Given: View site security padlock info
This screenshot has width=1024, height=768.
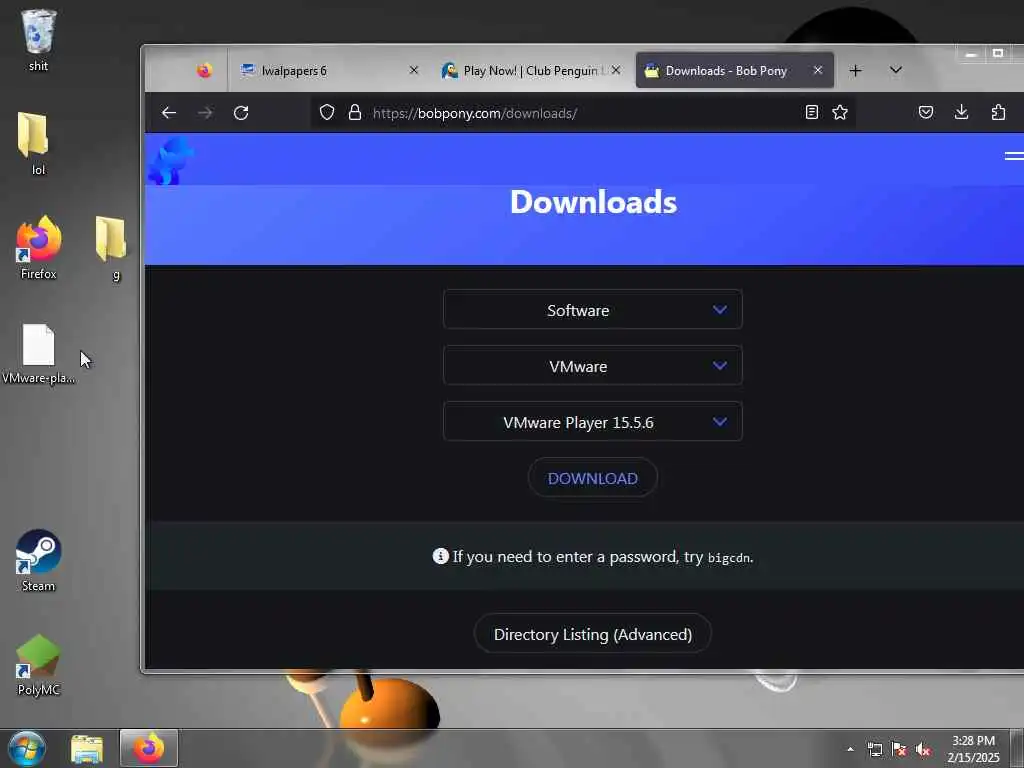Looking at the screenshot, I should point(355,112).
